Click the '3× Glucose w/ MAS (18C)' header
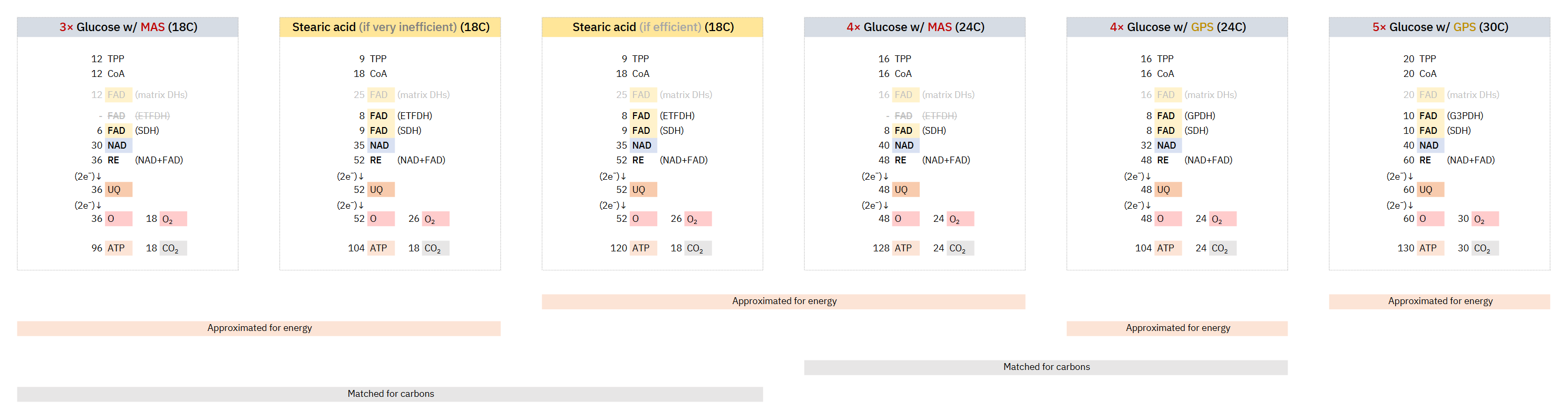The height and width of the screenshot is (420, 1568). coord(128,27)
